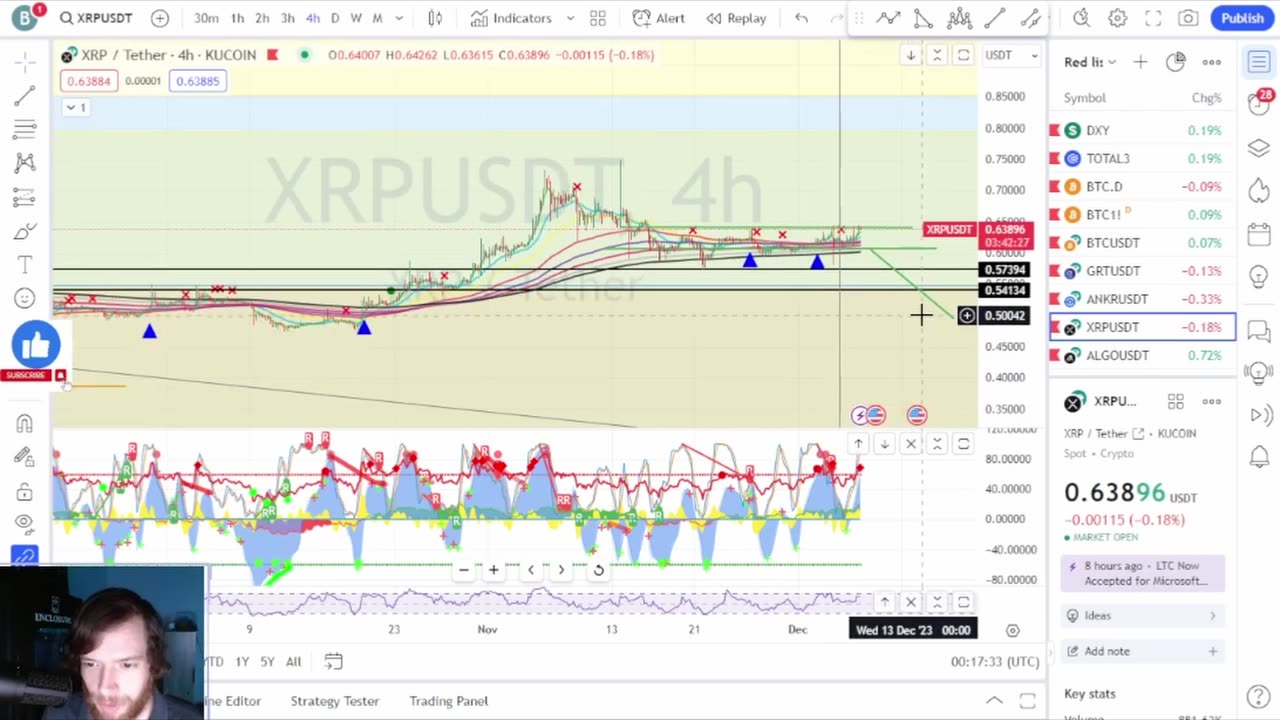This screenshot has height=720, width=1280.
Task: Toggle lock all drawings
Action: click(25, 491)
